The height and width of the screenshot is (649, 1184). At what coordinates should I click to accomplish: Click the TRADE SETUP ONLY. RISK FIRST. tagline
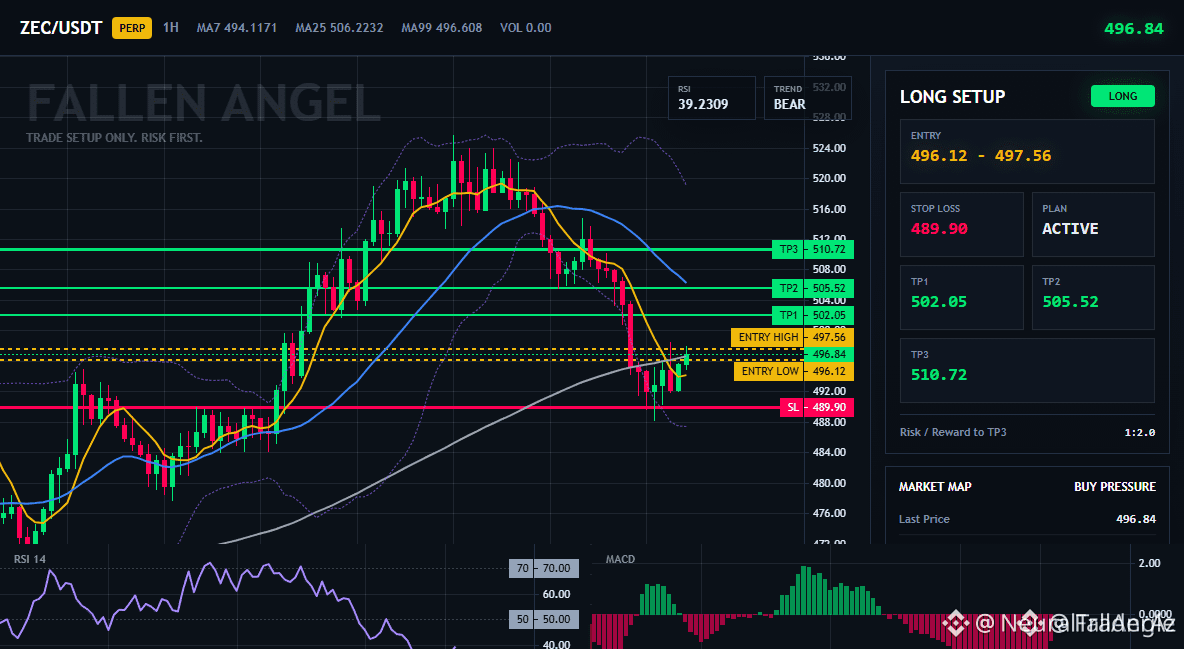tap(114, 138)
